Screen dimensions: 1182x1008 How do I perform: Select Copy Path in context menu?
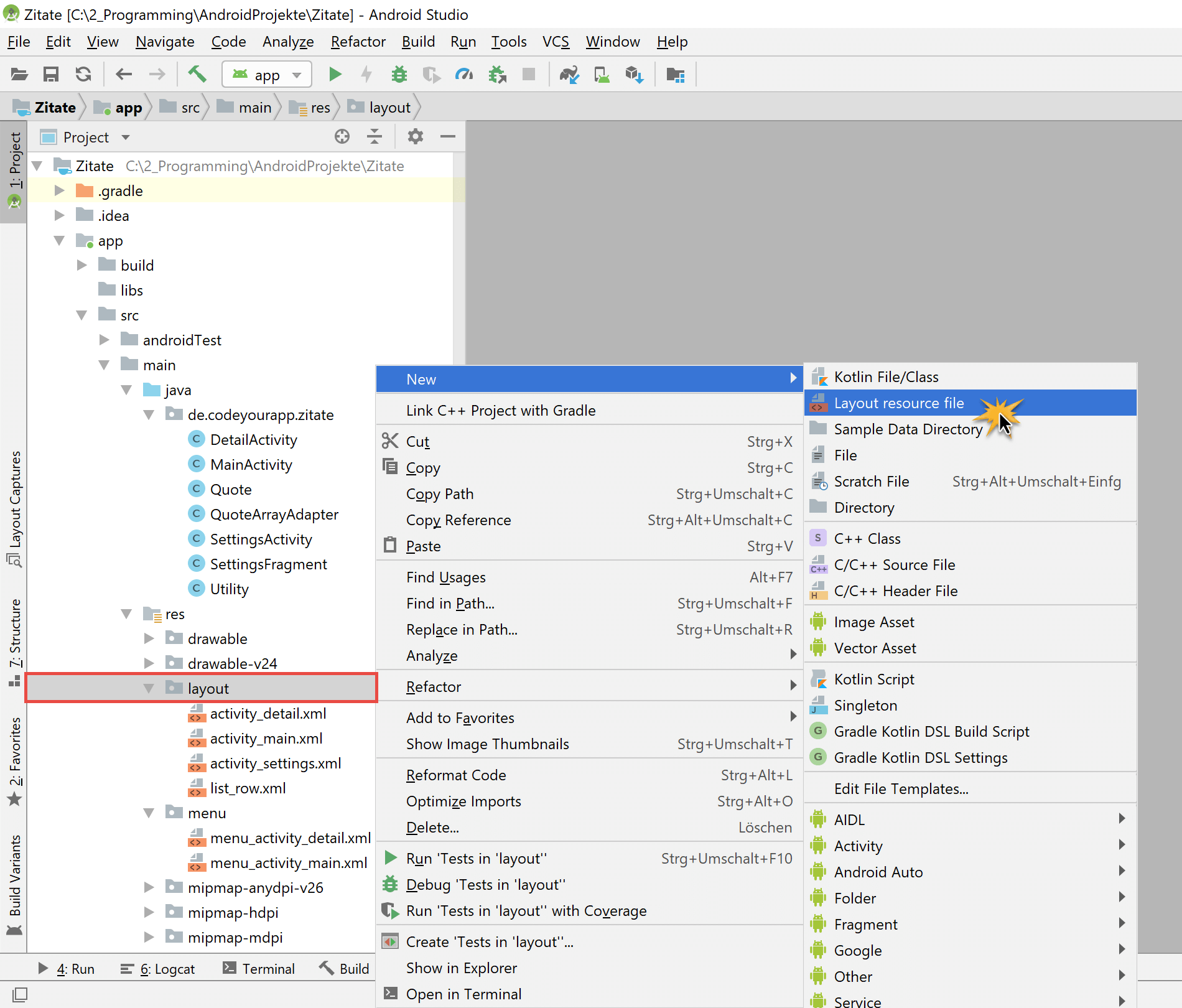coord(589,494)
